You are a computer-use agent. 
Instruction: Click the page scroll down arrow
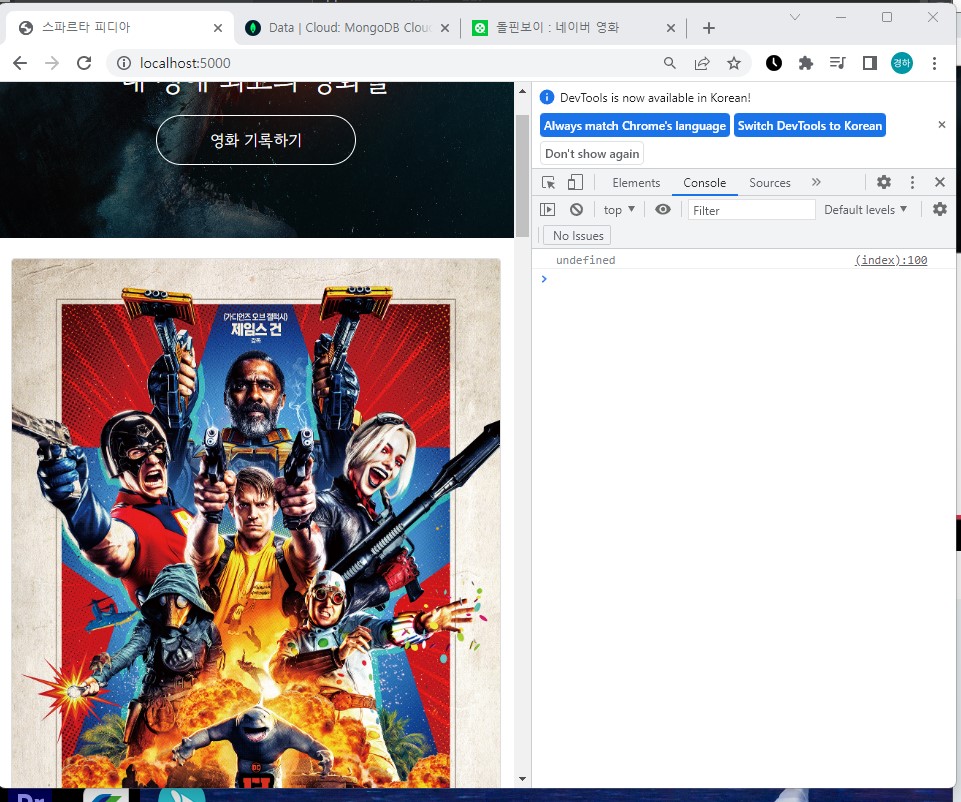[522, 779]
